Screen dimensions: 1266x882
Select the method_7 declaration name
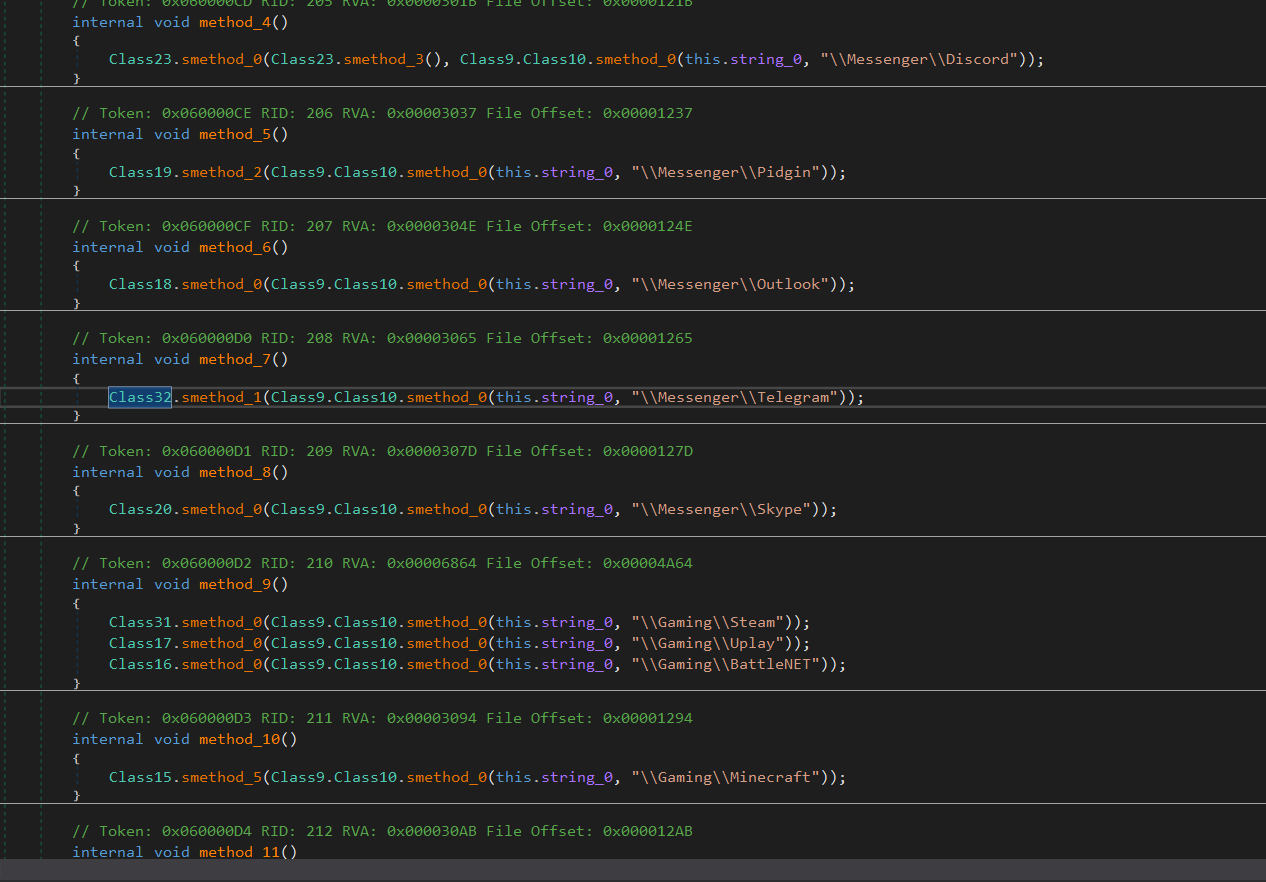coord(234,359)
